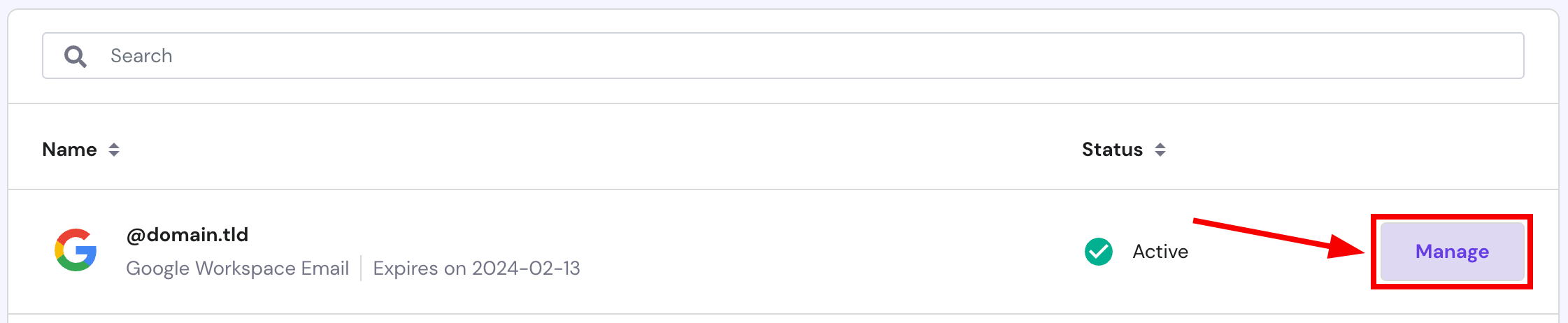1568x323 pixels.
Task: Click the Name column header
Action: pos(69,150)
